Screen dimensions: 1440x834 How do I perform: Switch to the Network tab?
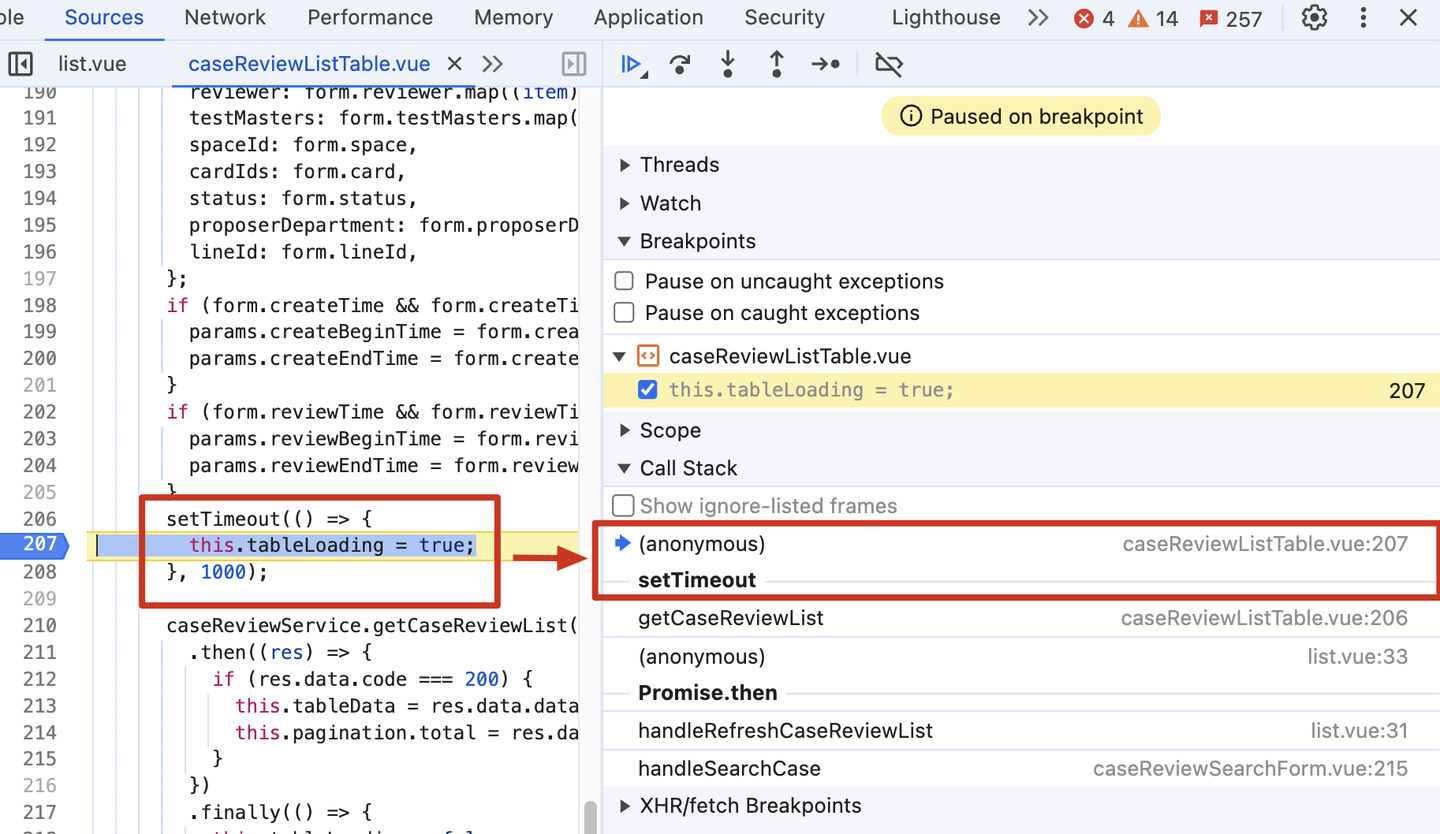pos(225,18)
